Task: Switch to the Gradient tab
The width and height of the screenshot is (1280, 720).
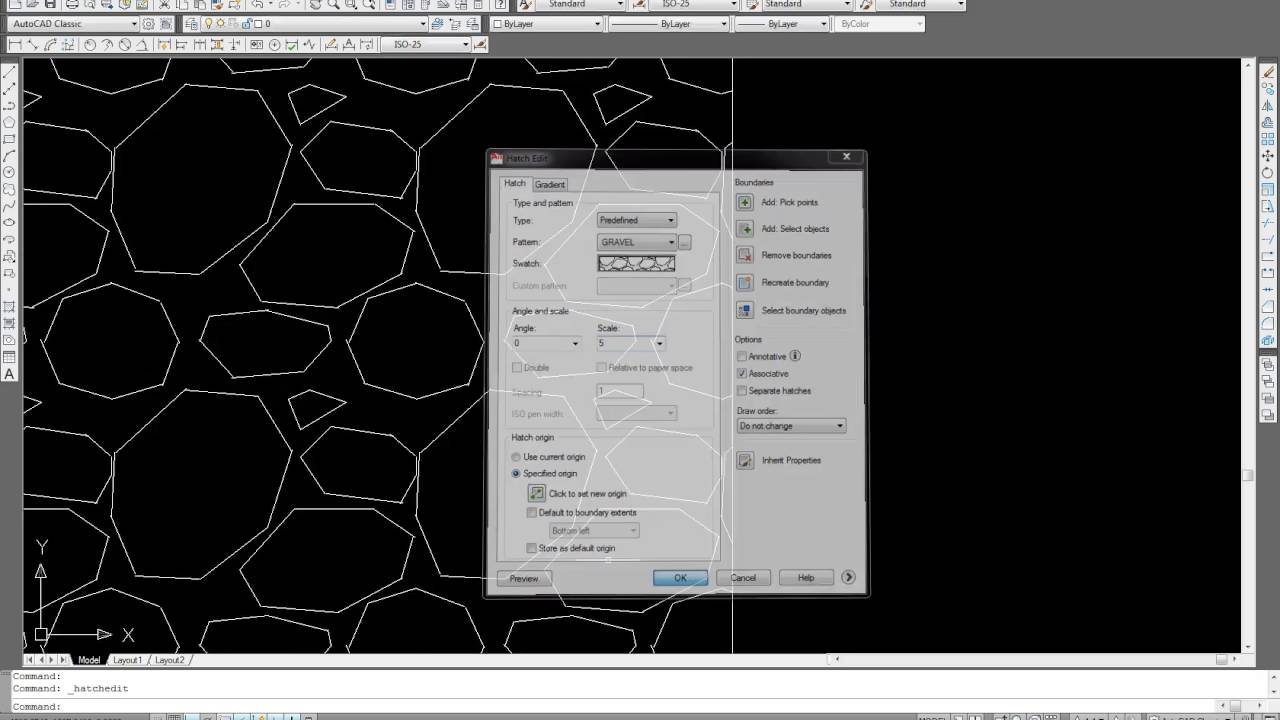Action: point(550,184)
